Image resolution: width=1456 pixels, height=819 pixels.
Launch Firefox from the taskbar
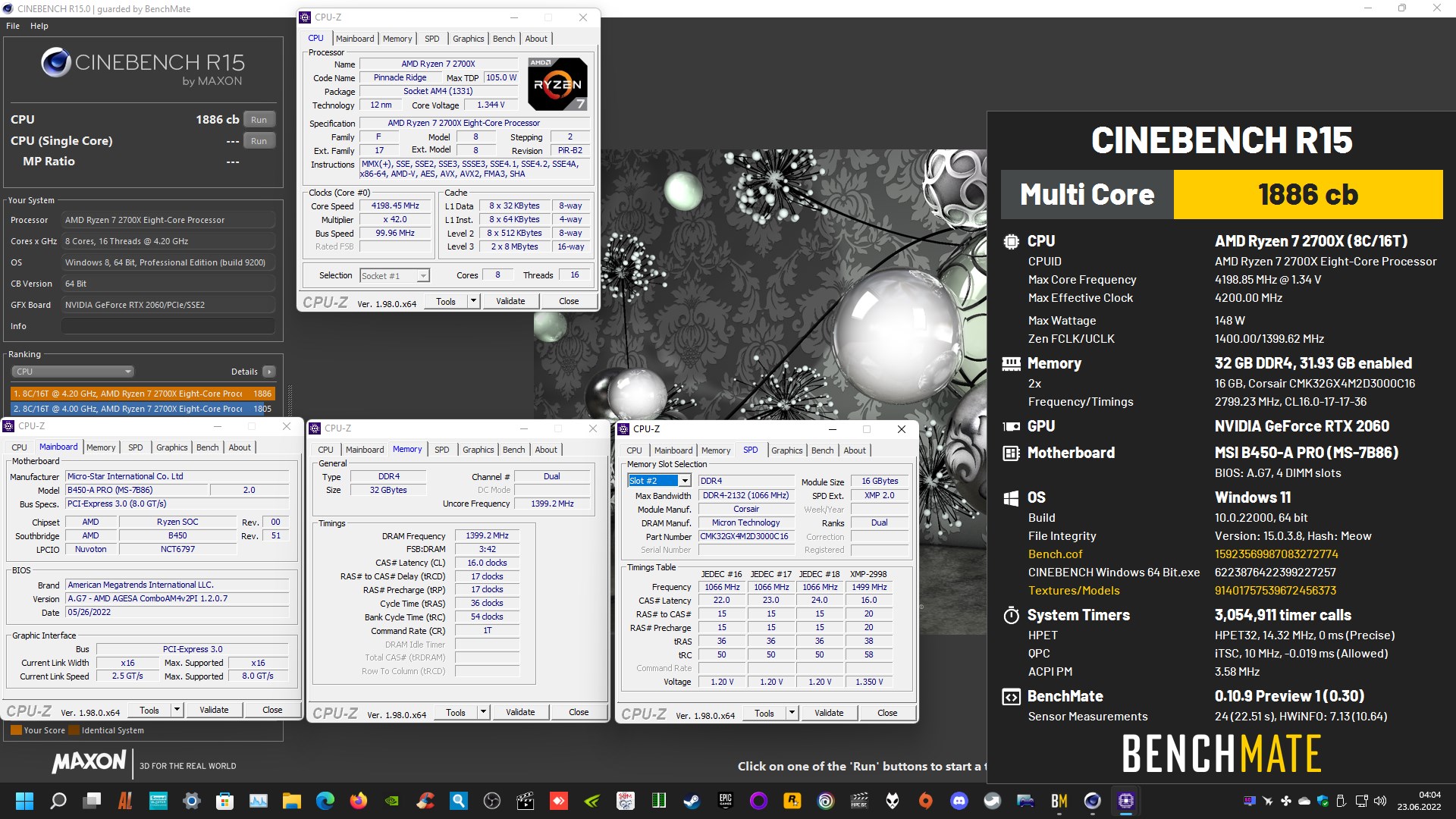point(359,801)
